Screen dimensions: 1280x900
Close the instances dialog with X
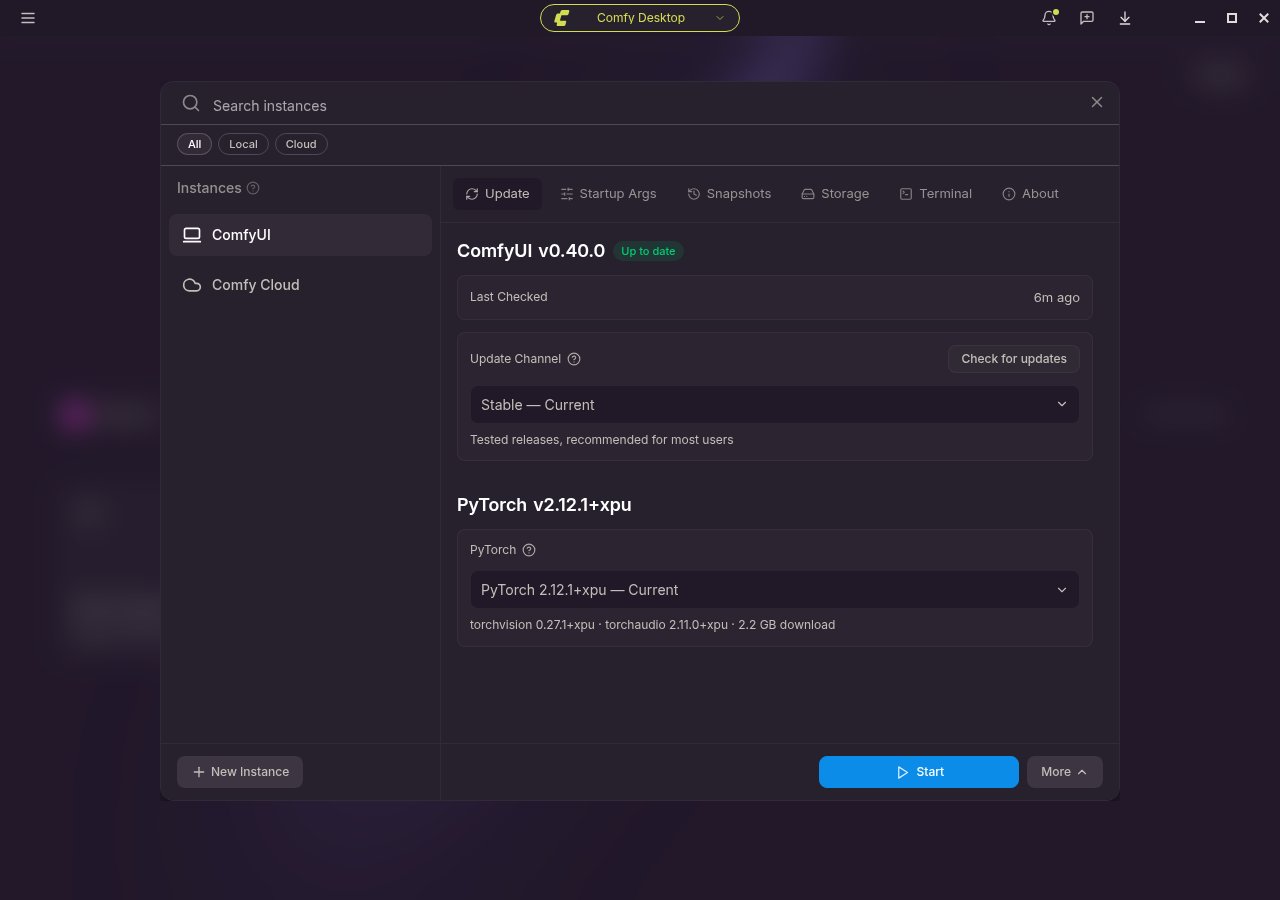[x=1097, y=102]
